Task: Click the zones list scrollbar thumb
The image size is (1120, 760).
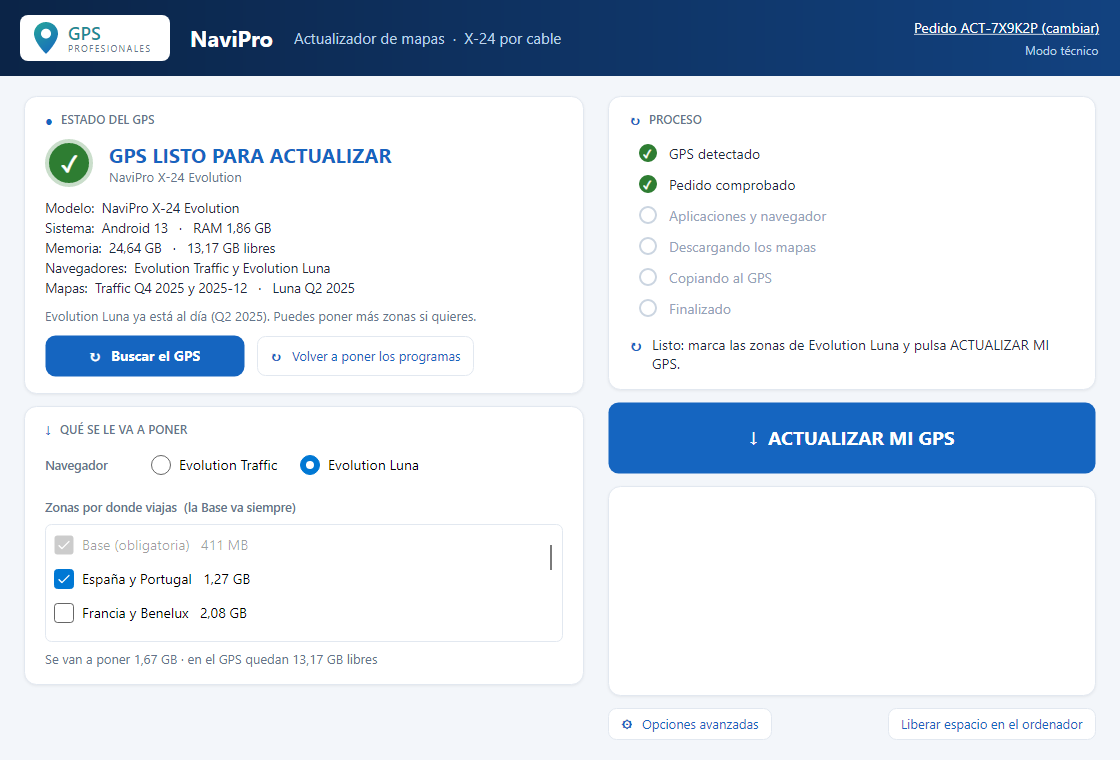Action: click(551, 557)
